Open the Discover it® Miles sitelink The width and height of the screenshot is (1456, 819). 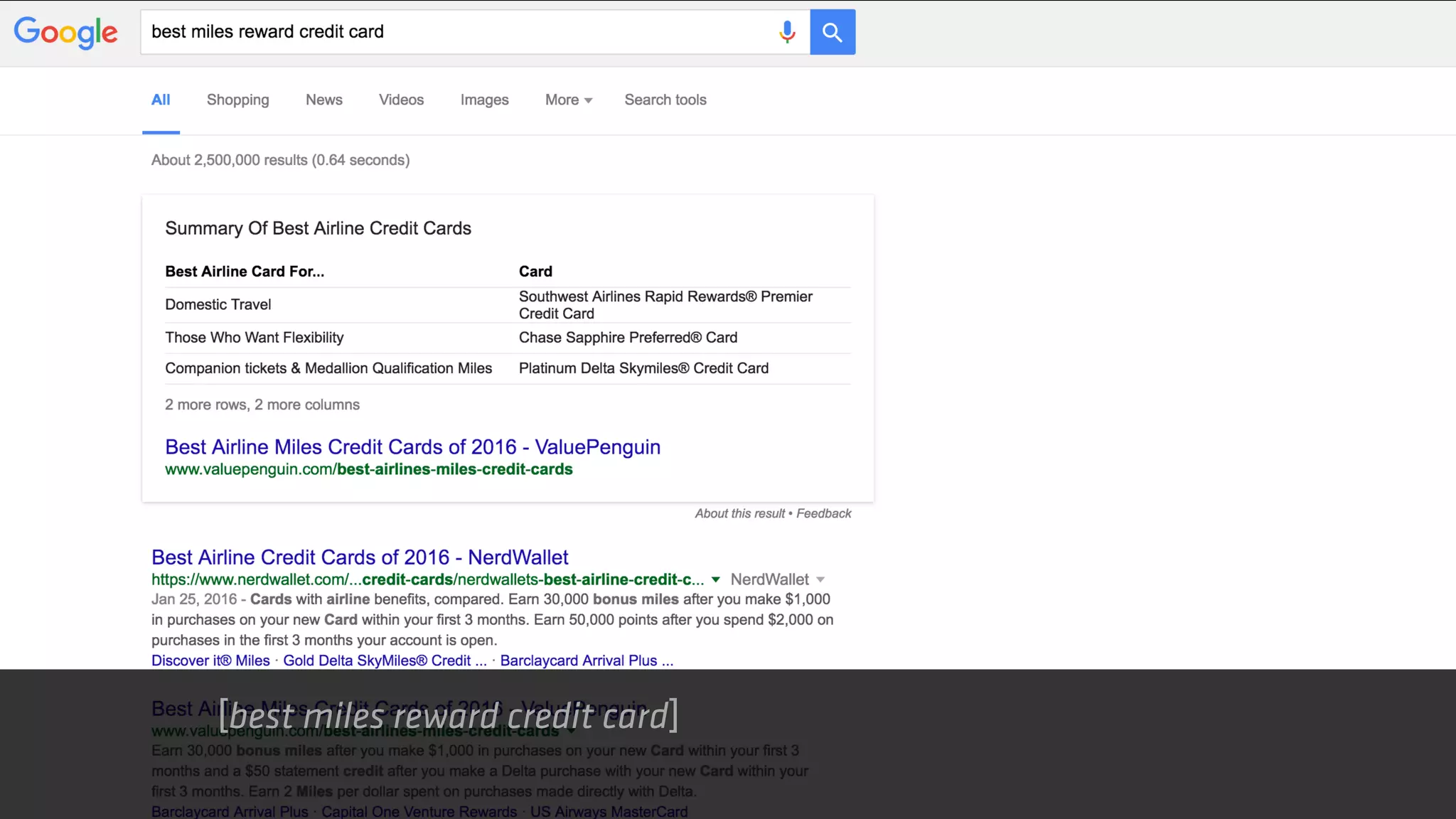coord(210,660)
